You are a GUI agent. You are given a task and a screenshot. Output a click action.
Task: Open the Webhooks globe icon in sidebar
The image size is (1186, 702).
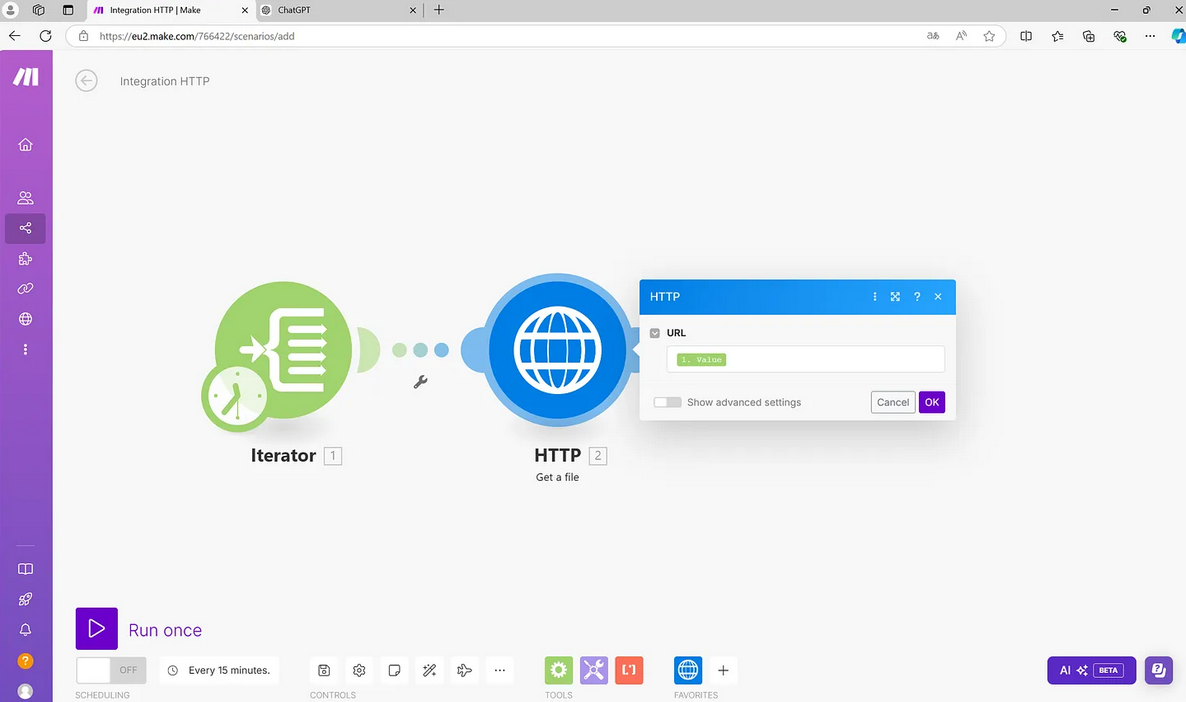point(25,318)
